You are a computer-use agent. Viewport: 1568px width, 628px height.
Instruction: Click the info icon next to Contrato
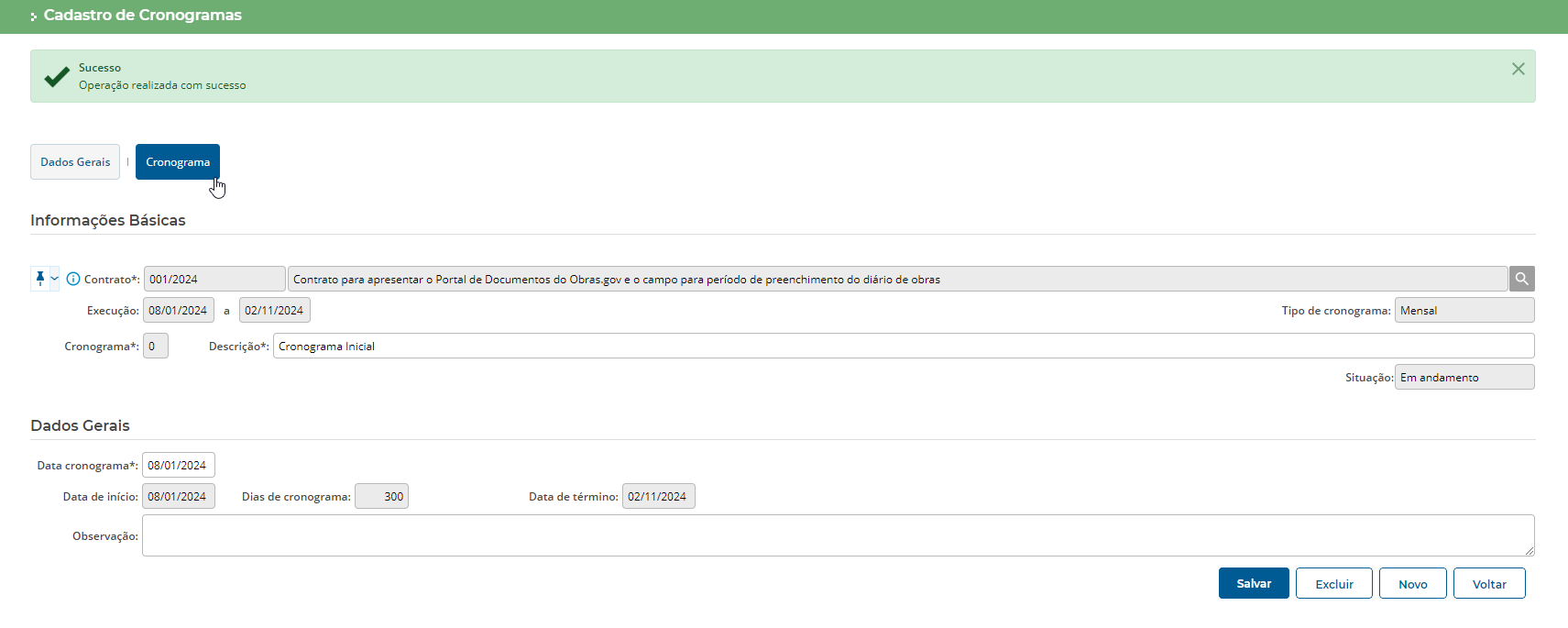click(73, 279)
